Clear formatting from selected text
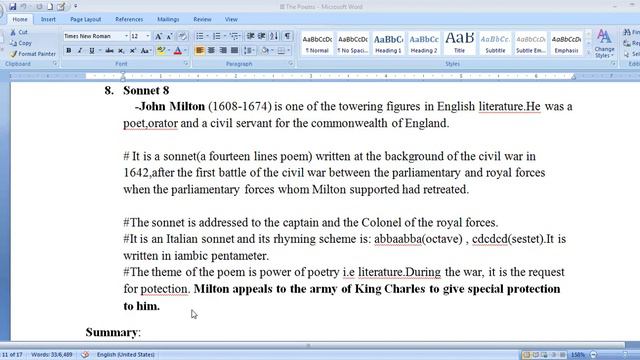640x360 pixels. [182, 36]
